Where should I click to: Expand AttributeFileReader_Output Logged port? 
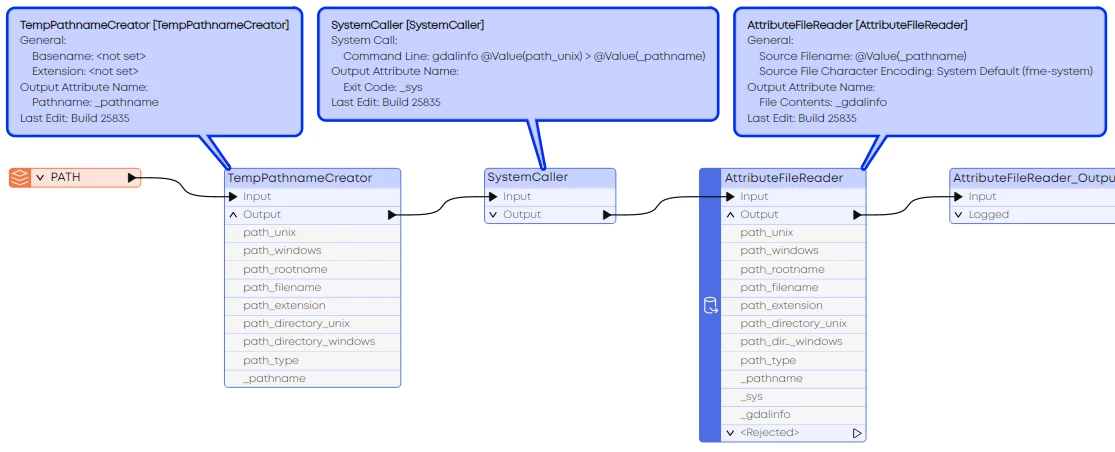(x=959, y=215)
